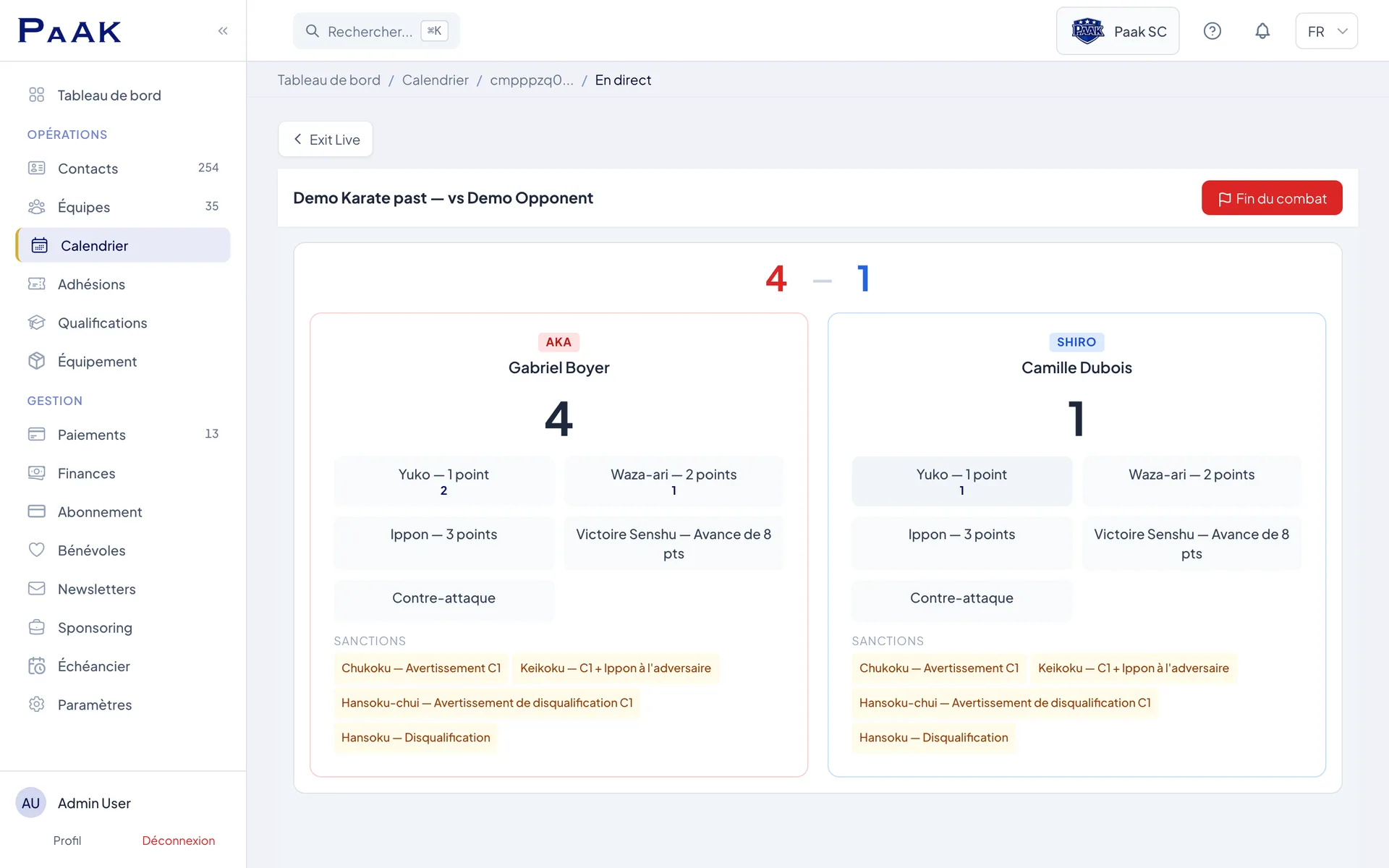This screenshot has height=868, width=1389.
Task: Click the Équipement box icon
Action: click(x=37, y=361)
